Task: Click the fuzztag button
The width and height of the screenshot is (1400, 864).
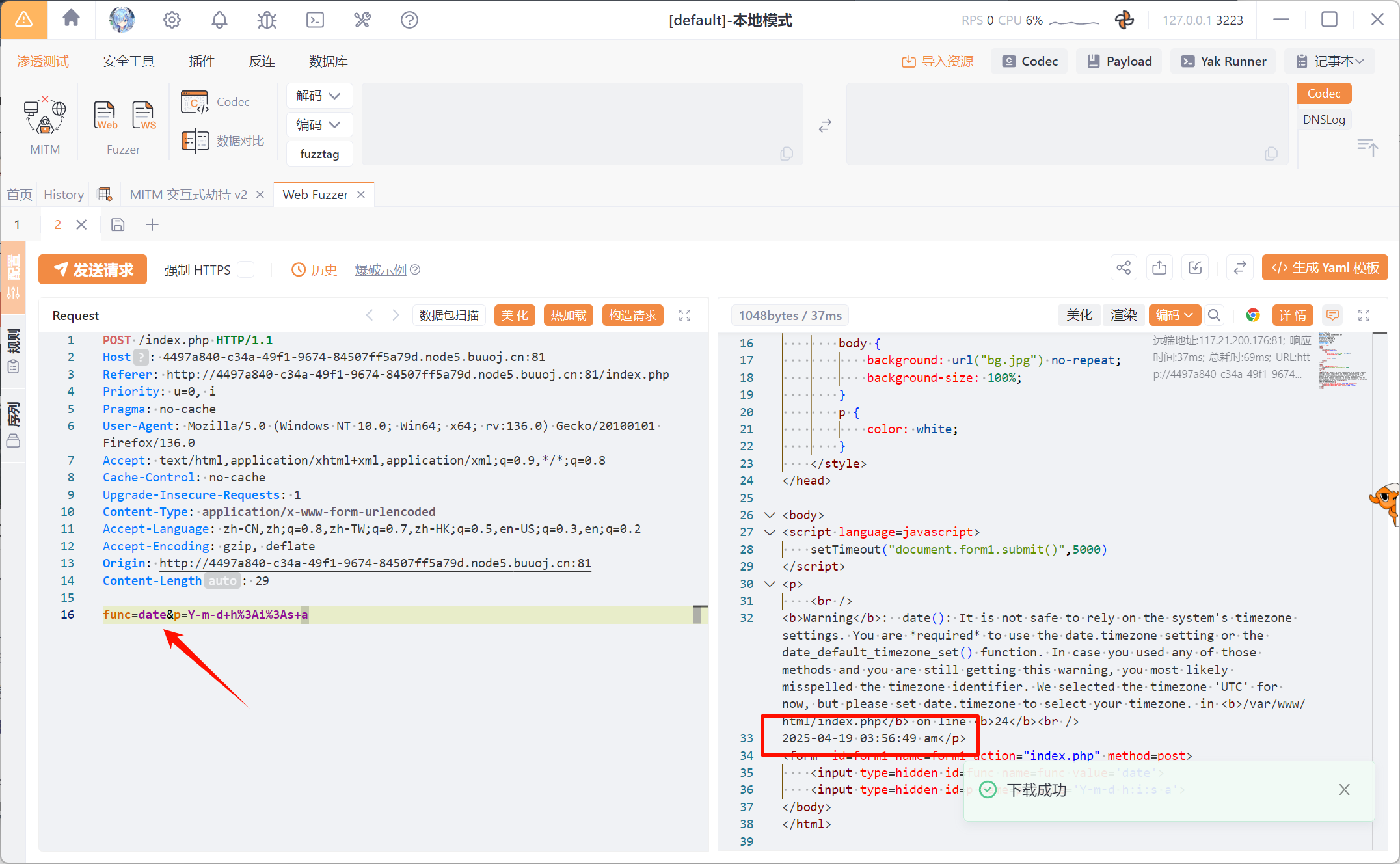Action: pyautogui.click(x=319, y=154)
